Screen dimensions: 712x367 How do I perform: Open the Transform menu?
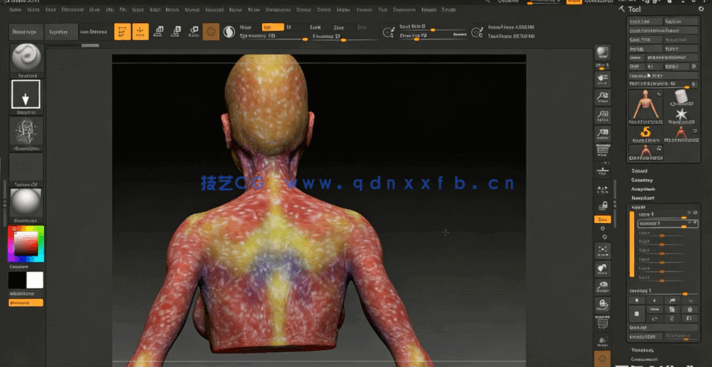pos(404,10)
